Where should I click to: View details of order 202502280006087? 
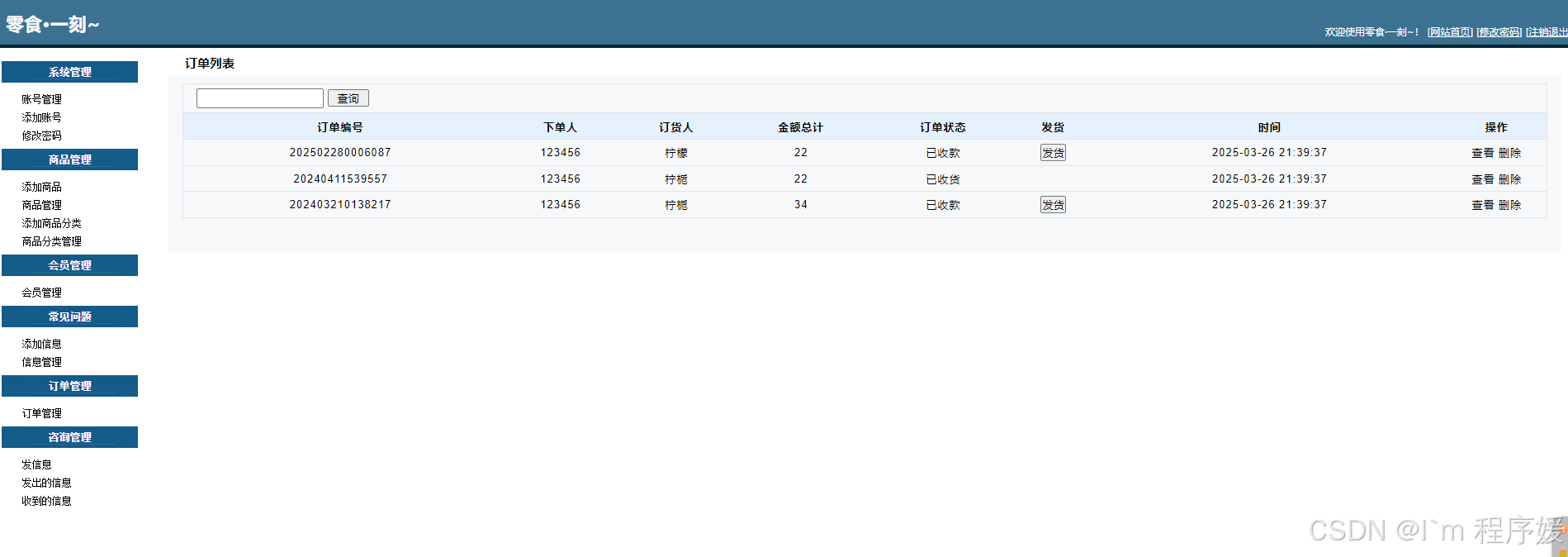(x=1482, y=153)
